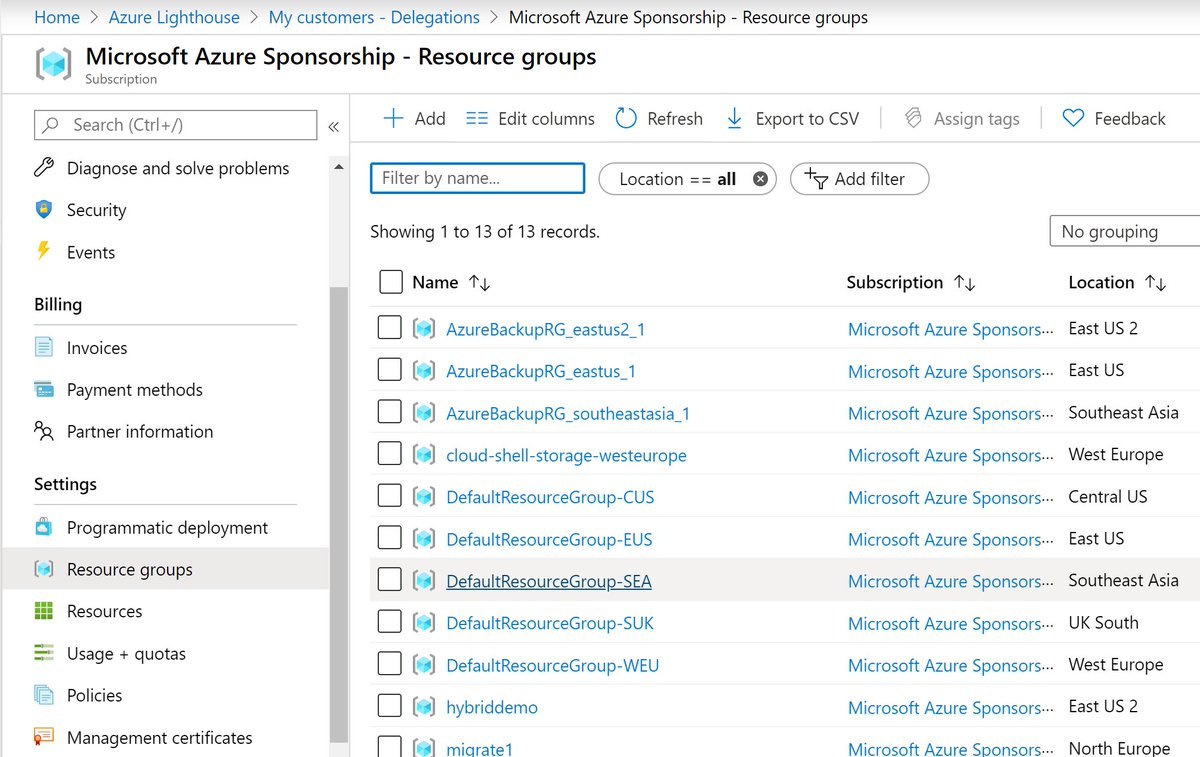
Task: Check the cloud-shell-storage-westeurope row checkbox
Action: tap(390, 453)
